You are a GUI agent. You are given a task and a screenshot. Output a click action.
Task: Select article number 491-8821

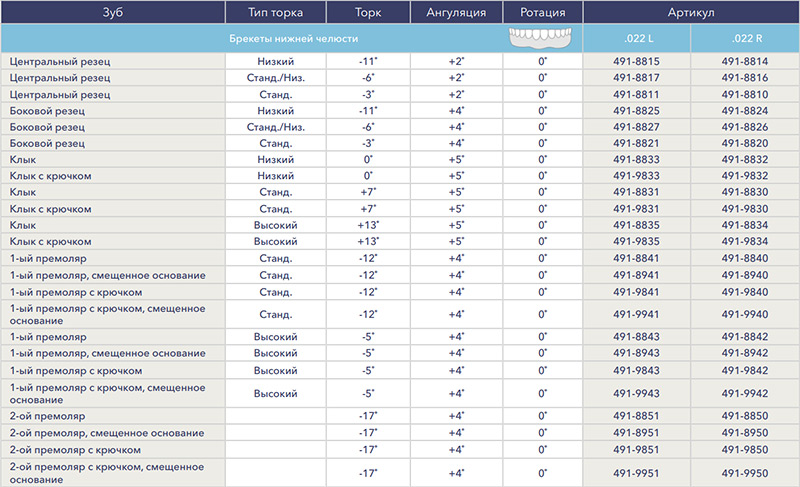pos(636,143)
